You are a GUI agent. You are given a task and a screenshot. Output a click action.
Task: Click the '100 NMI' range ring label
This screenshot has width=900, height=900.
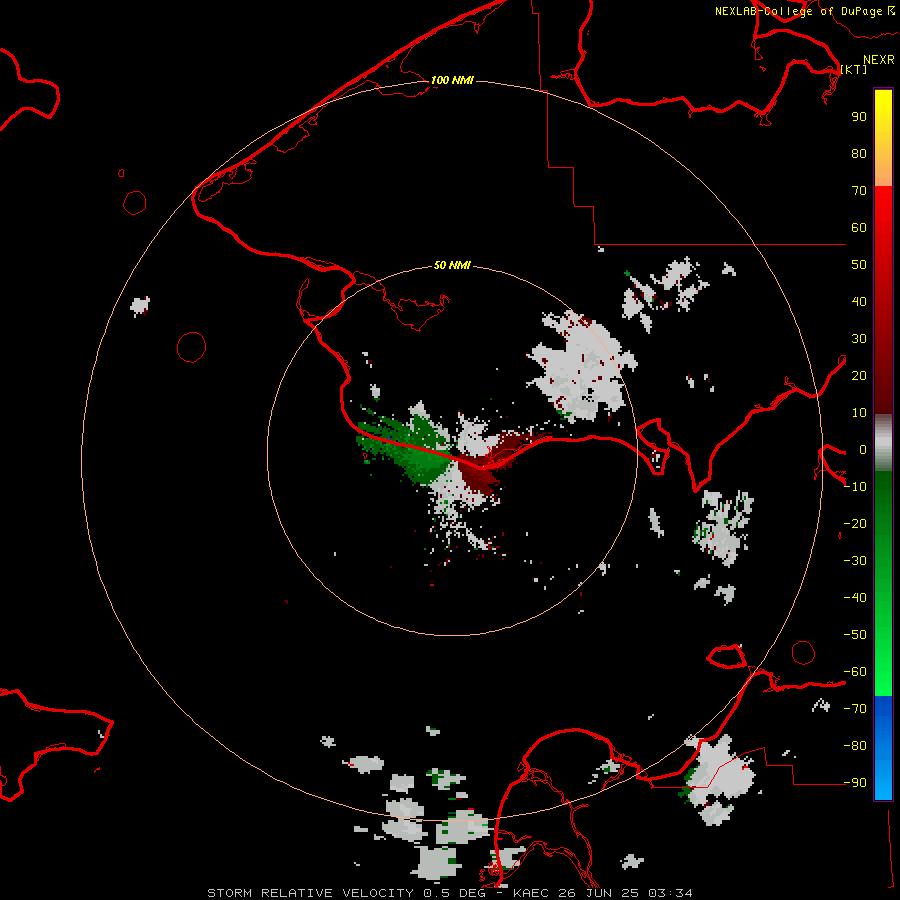pyautogui.click(x=452, y=80)
